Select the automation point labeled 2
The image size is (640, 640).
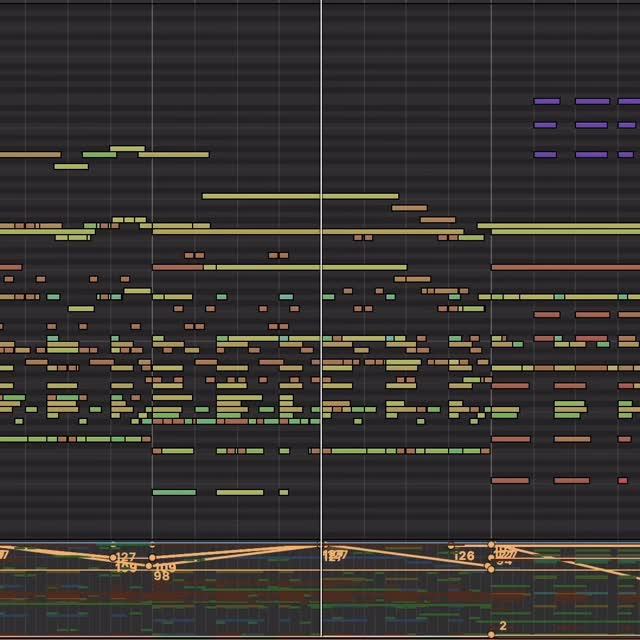click(x=491, y=635)
